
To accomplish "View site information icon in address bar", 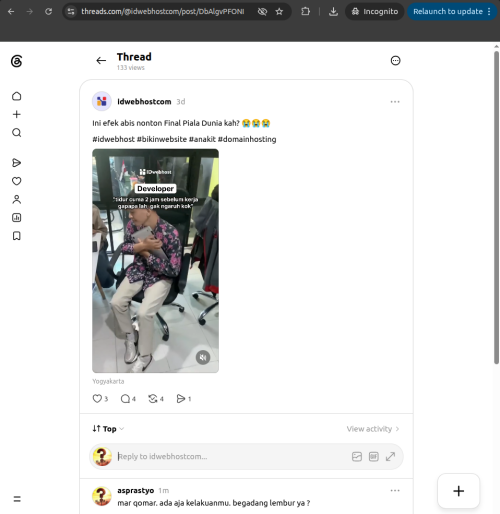I will (x=71, y=12).
